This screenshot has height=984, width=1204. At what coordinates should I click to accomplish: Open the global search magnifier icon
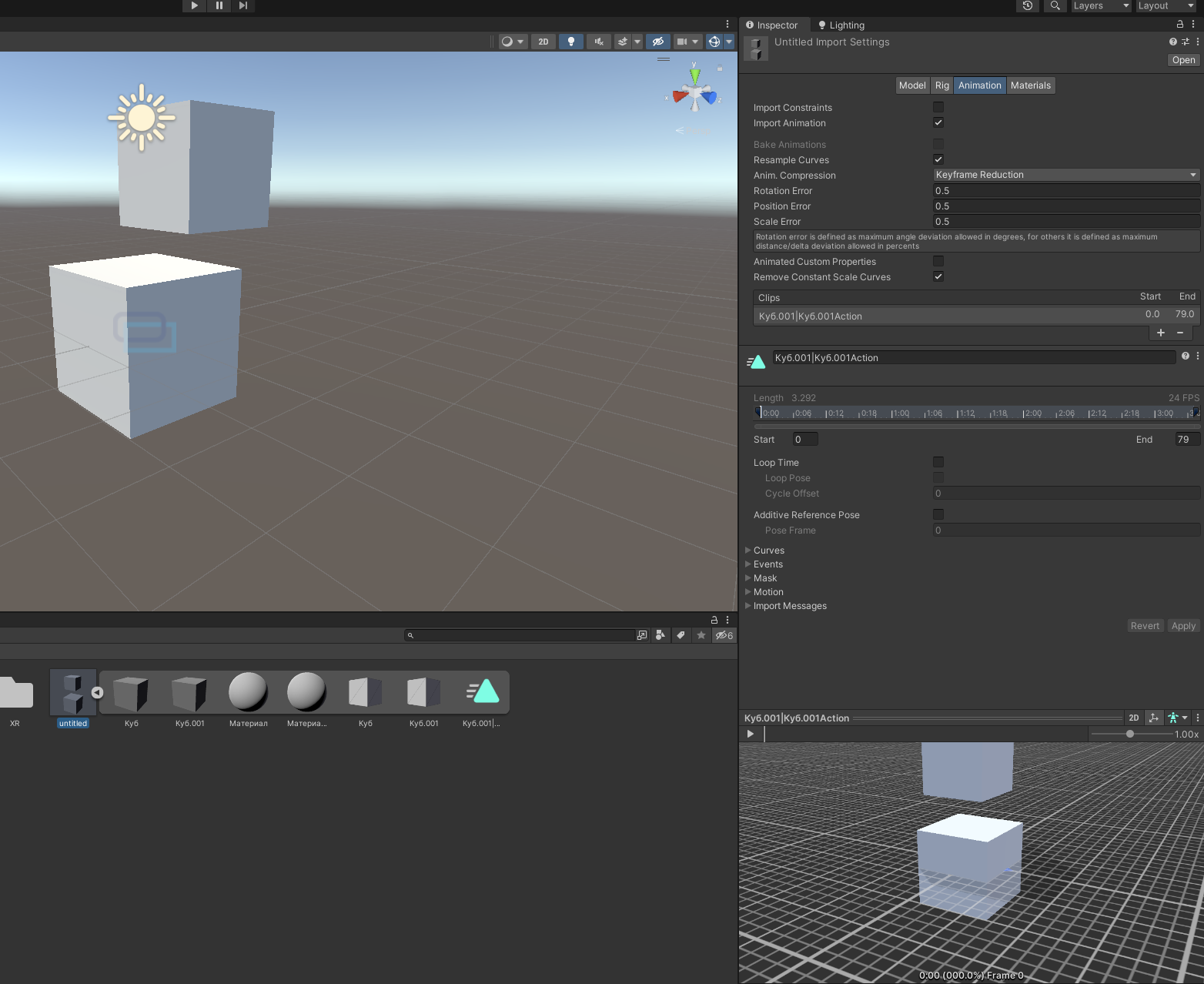pos(1055,5)
